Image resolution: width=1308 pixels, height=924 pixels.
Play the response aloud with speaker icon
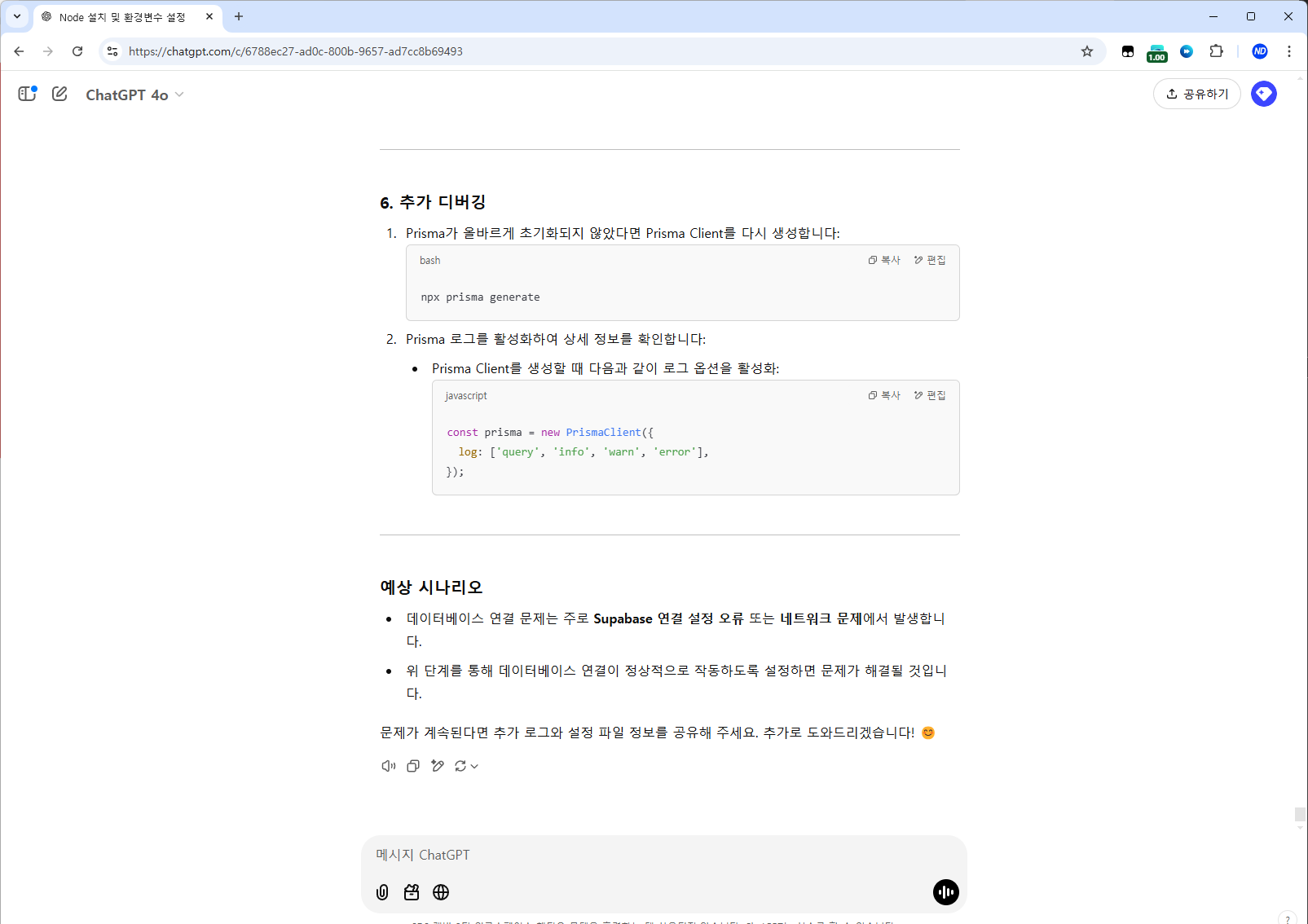tap(389, 766)
